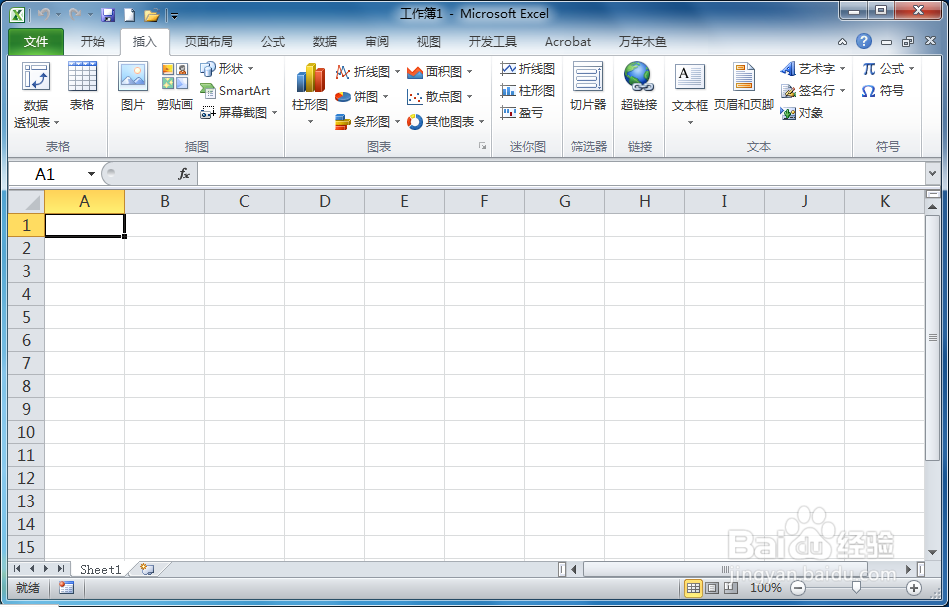
Task: Insert a slicer (切片器)
Action: click(x=588, y=87)
